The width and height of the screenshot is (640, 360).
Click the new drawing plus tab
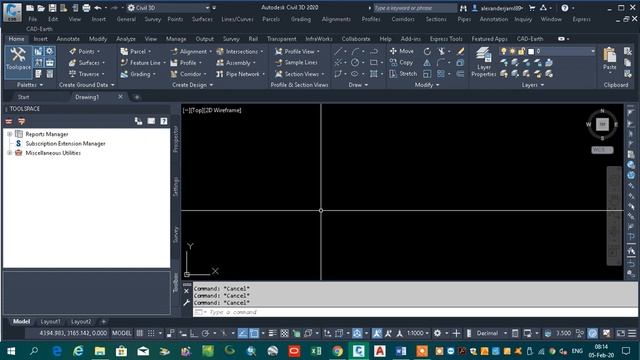[x=137, y=97]
